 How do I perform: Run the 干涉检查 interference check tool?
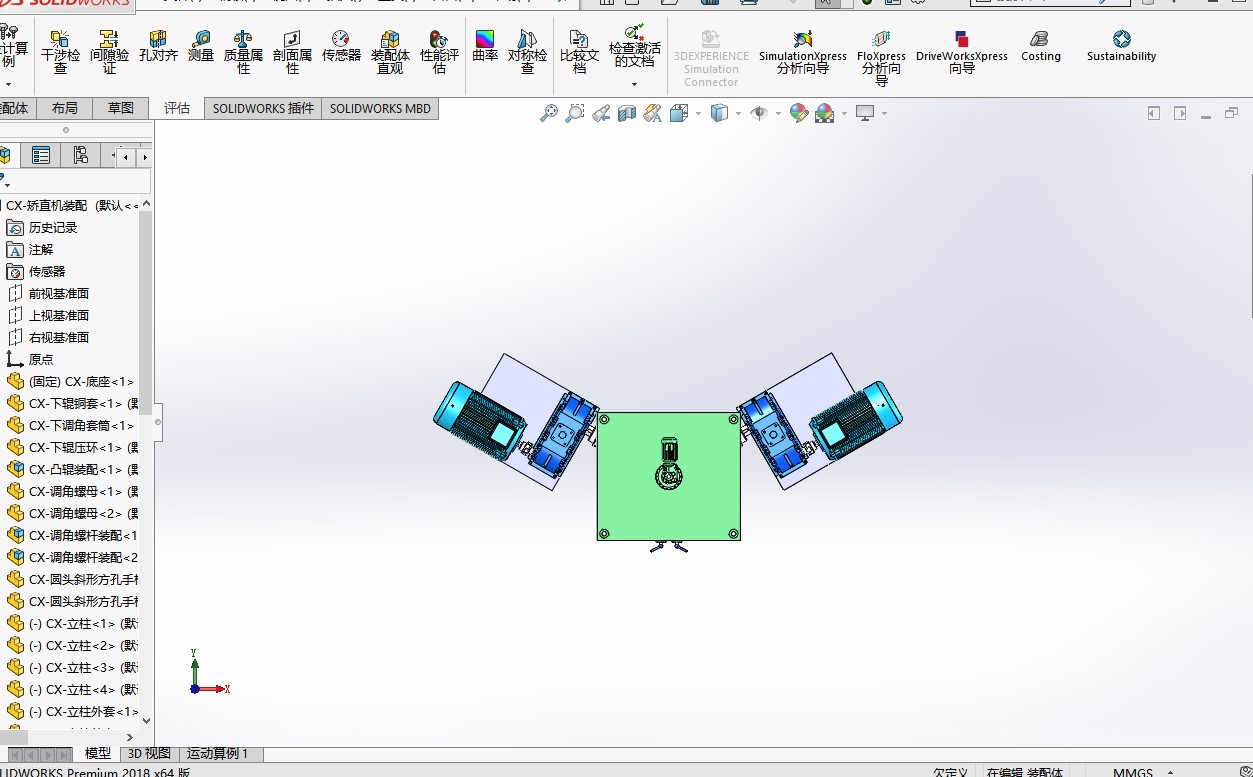[60, 52]
